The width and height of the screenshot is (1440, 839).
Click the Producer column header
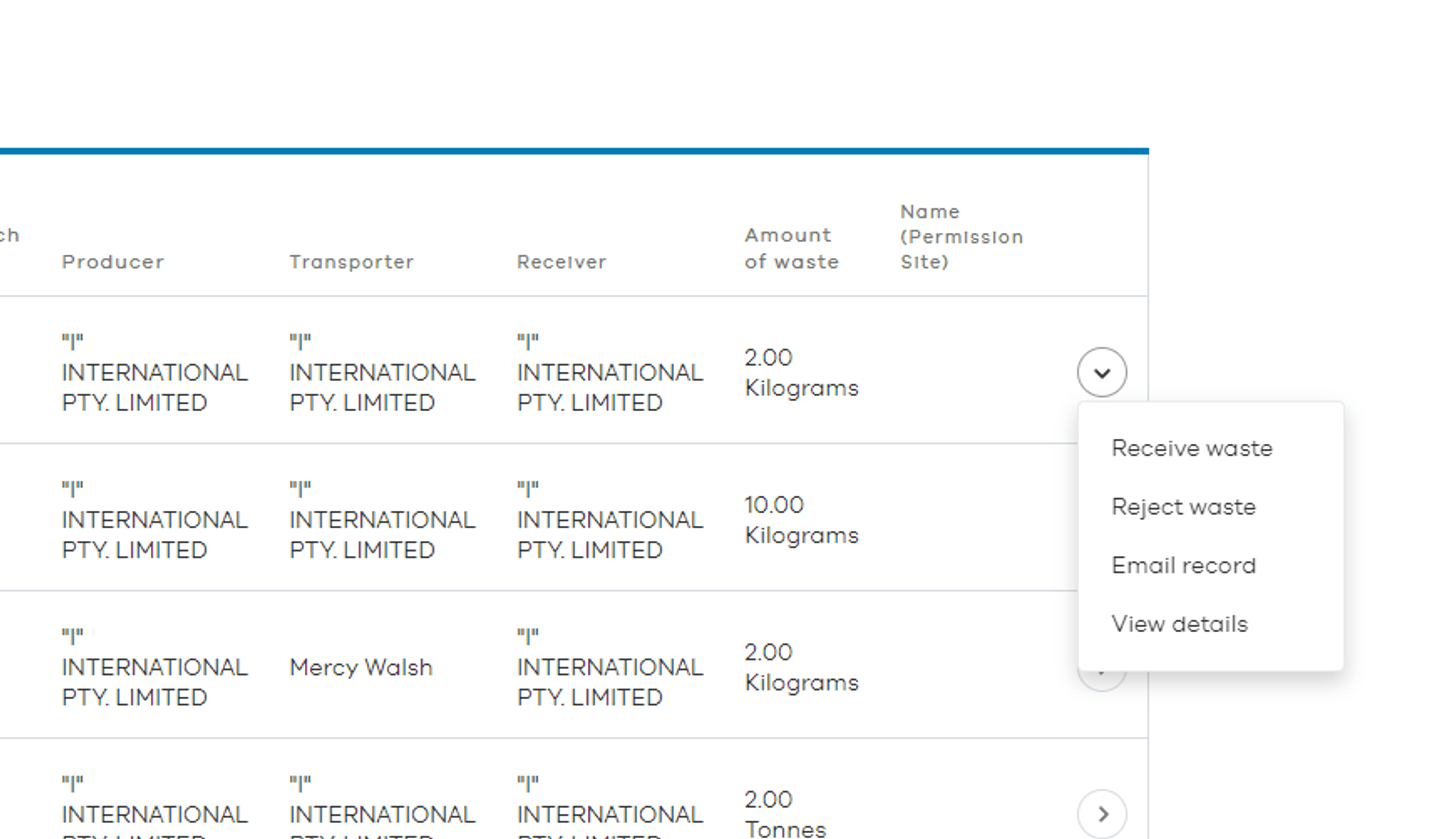click(x=113, y=262)
